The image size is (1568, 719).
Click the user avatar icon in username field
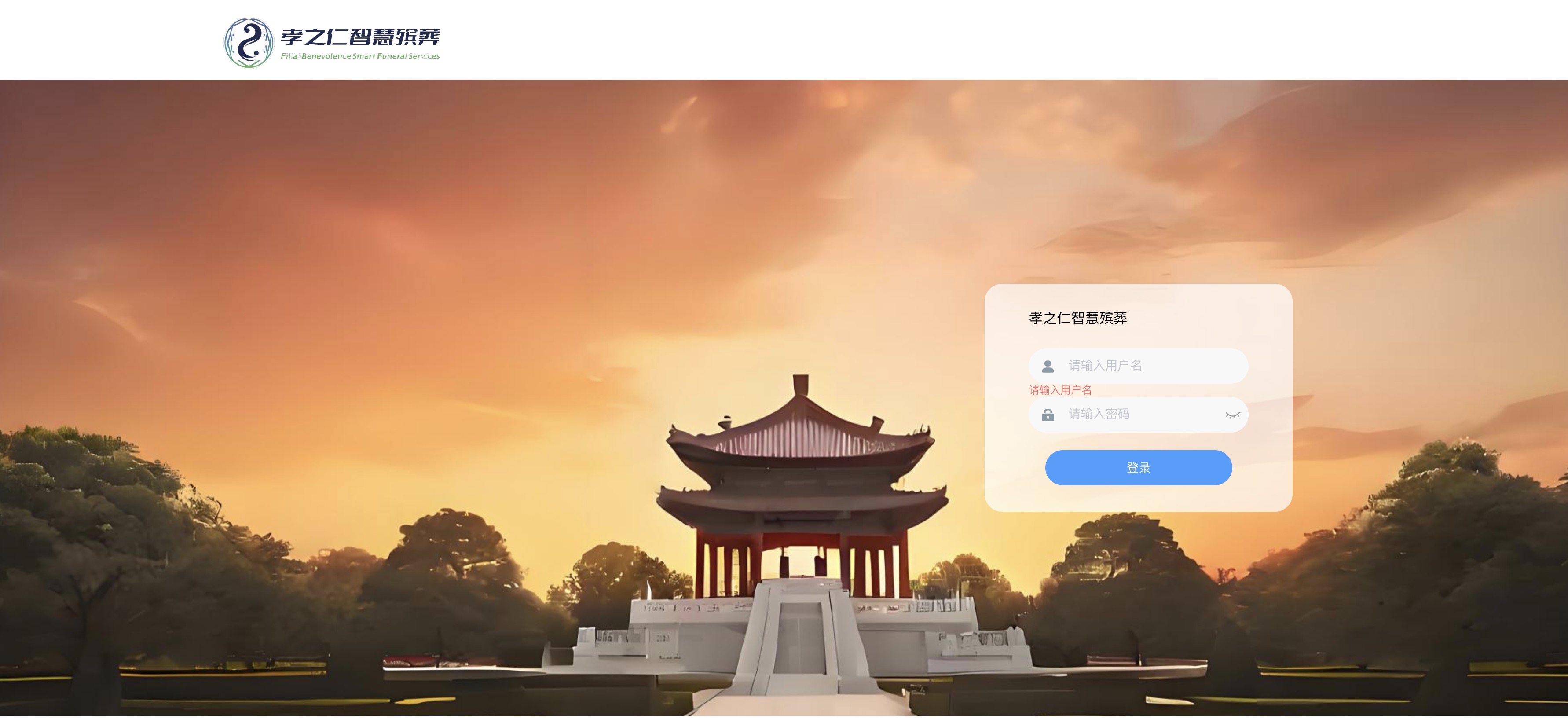point(1048,367)
